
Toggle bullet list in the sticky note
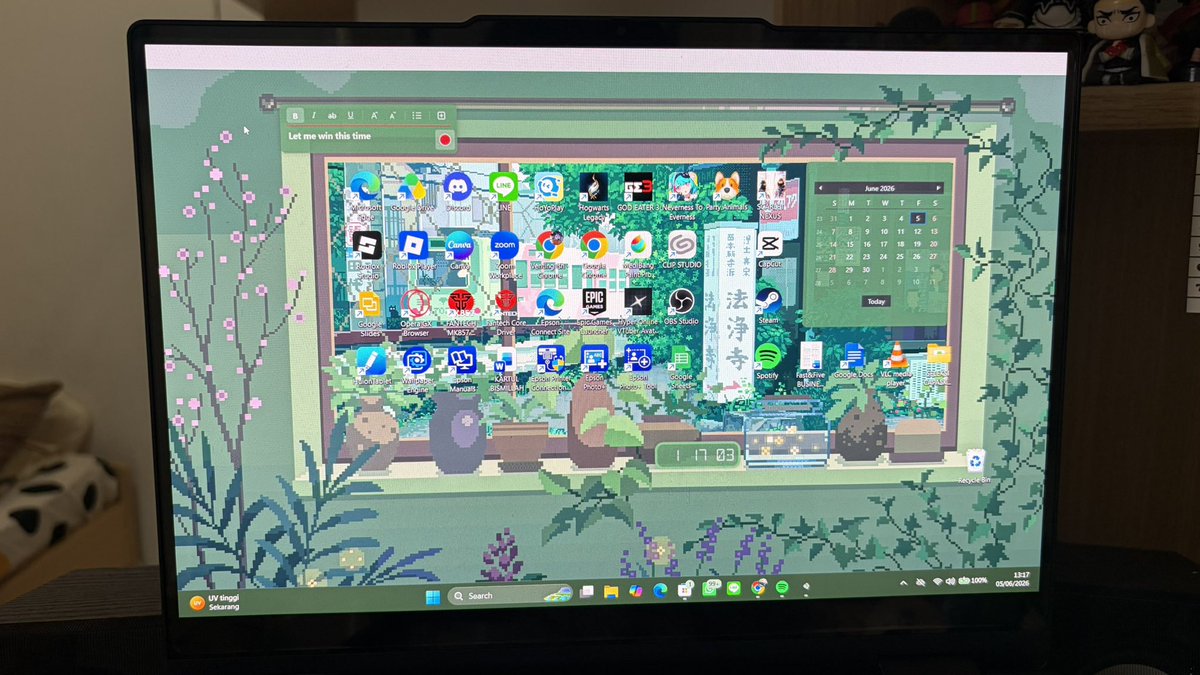coord(417,116)
